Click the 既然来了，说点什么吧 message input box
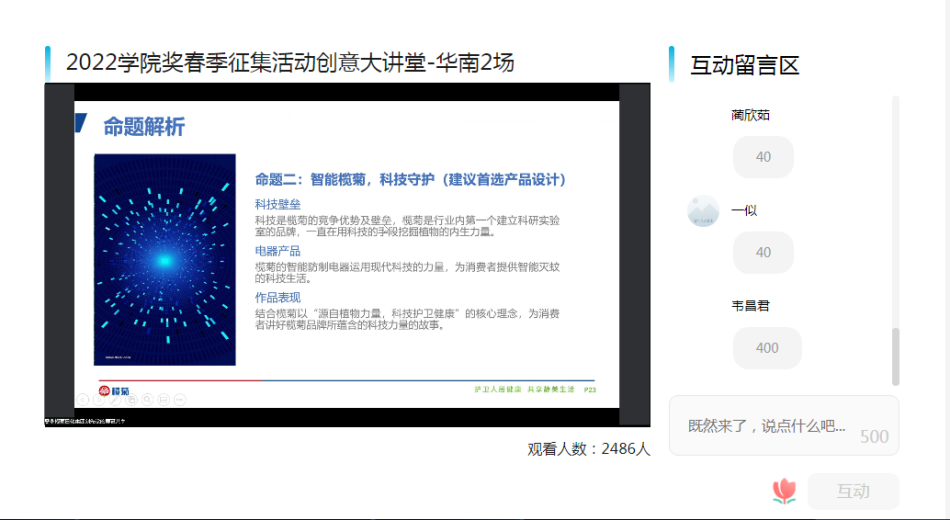The width and height of the screenshot is (950, 520). (784, 425)
